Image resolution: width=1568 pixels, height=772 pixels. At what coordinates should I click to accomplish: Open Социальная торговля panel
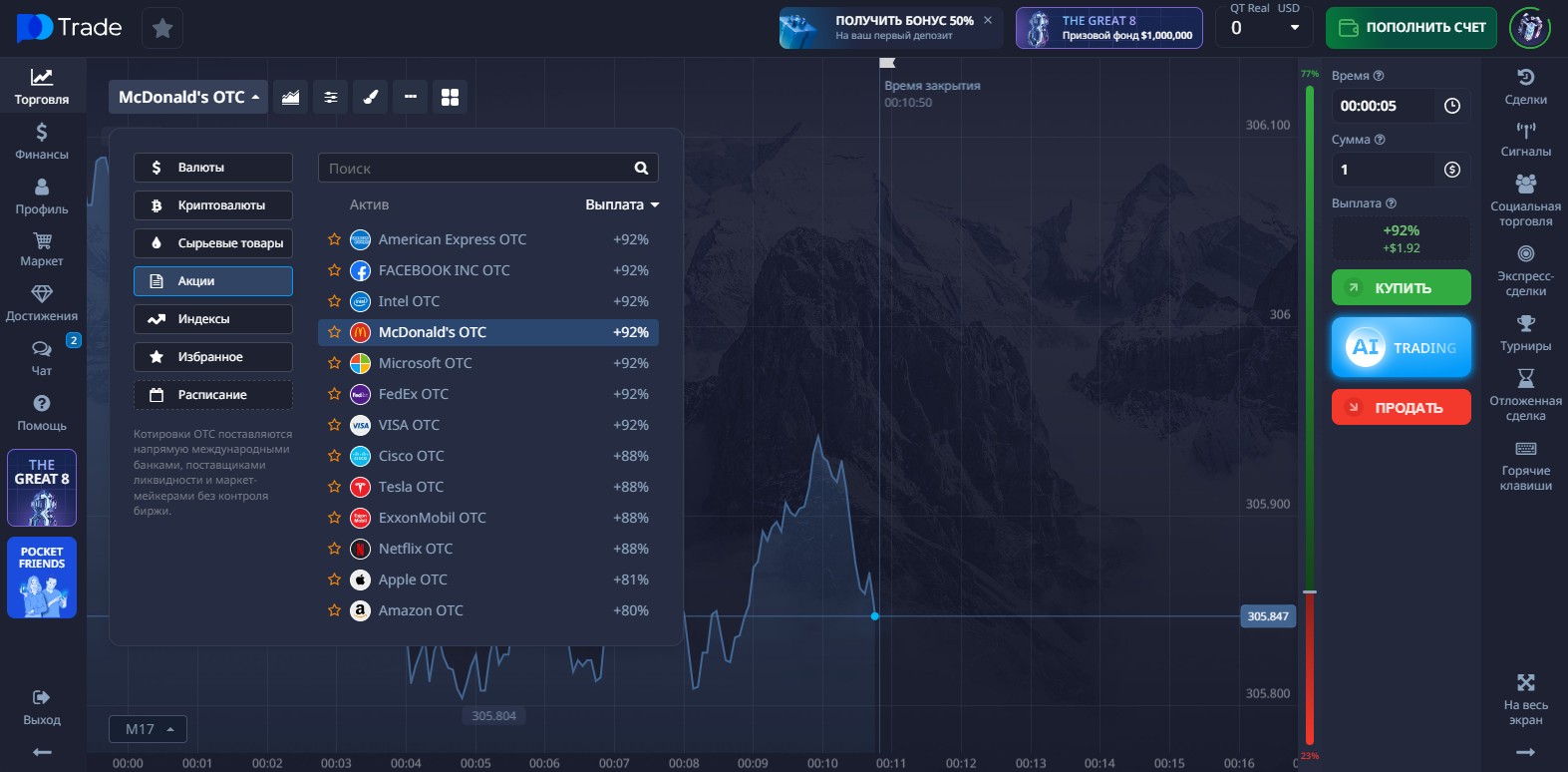tap(1525, 200)
